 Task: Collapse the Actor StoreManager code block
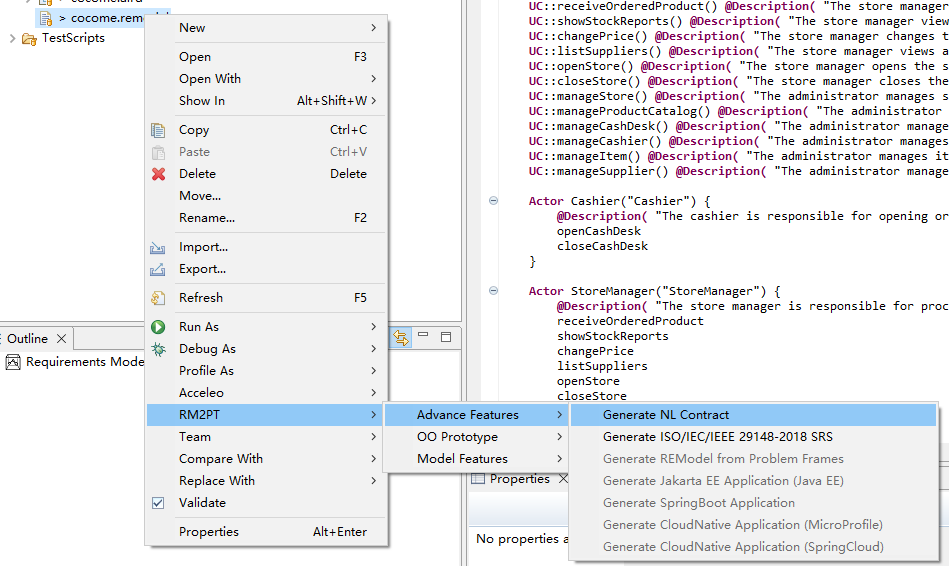click(493, 291)
